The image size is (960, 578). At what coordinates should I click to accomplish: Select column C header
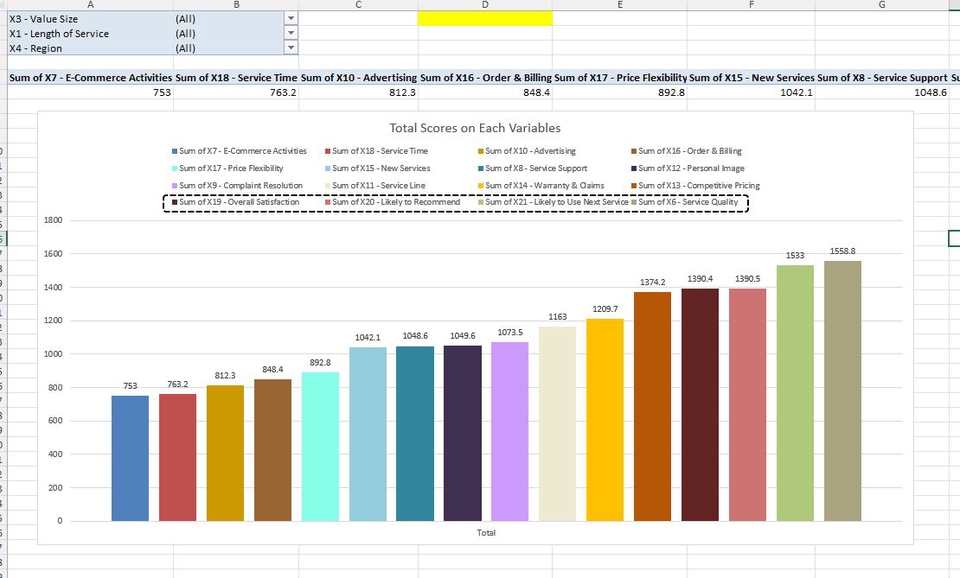(358, 4)
